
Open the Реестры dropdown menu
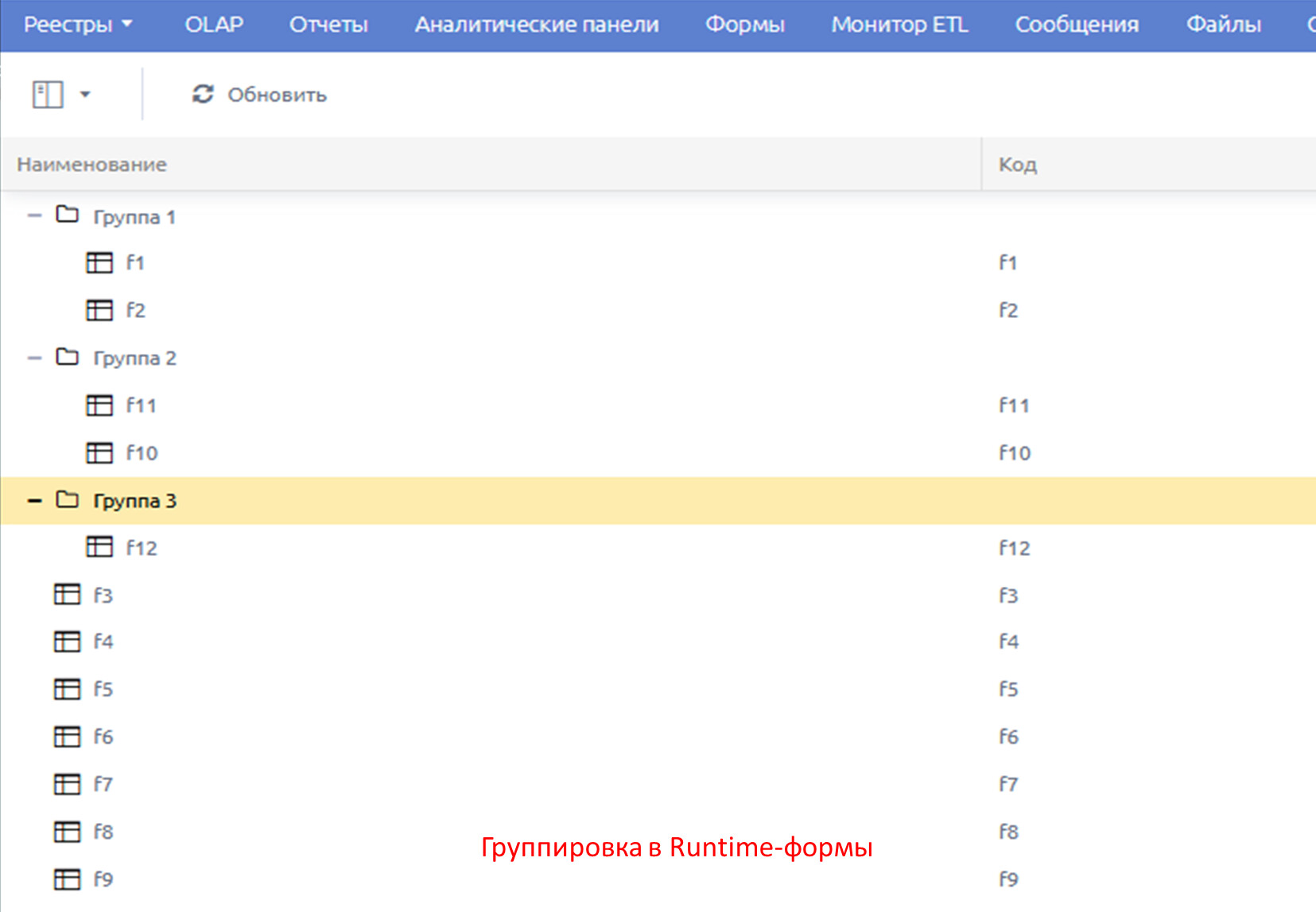click(78, 25)
